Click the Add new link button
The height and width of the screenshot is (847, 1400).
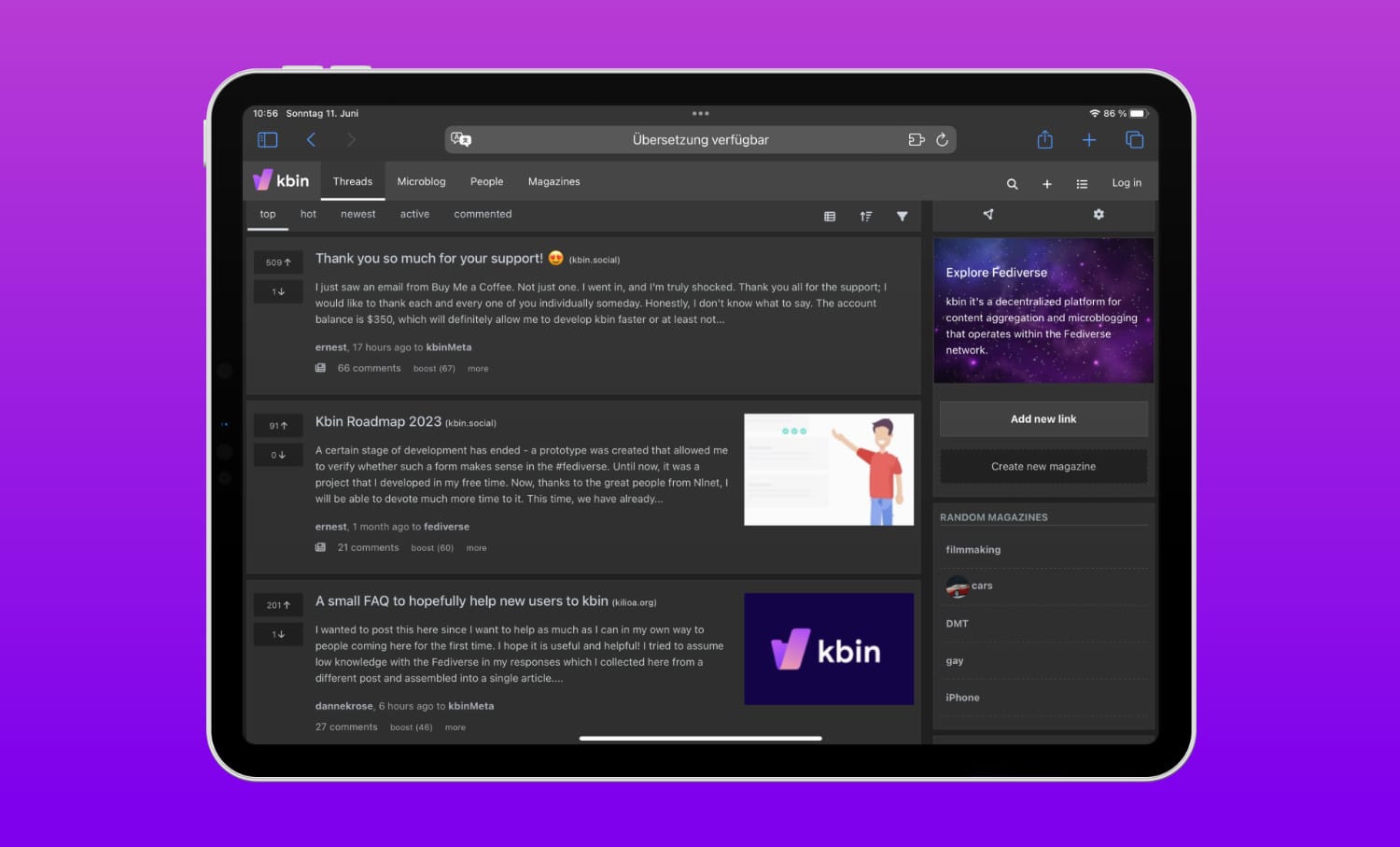(x=1043, y=419)
